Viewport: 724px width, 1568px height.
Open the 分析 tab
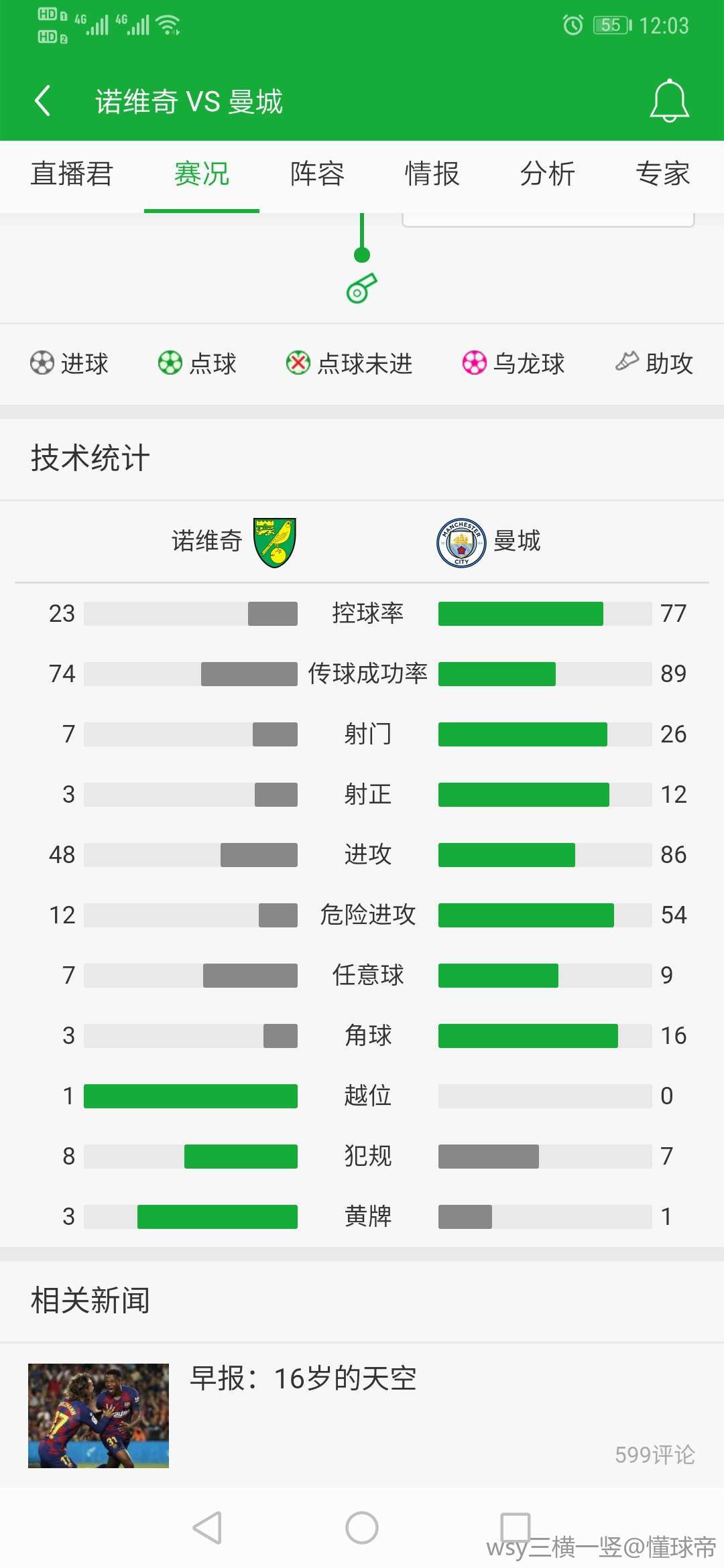(x=548, y=174)
